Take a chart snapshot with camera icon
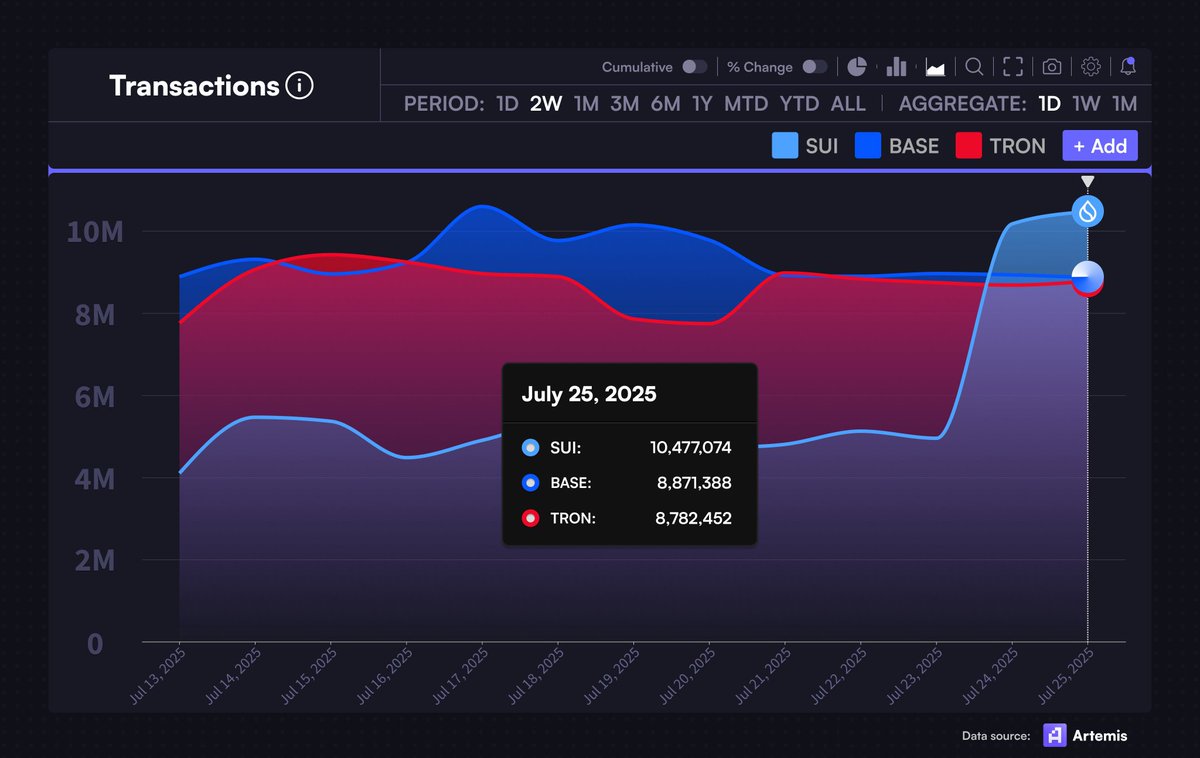Image resolution: width=1200 pixels, height=758 pixels. click(1052, 67)
